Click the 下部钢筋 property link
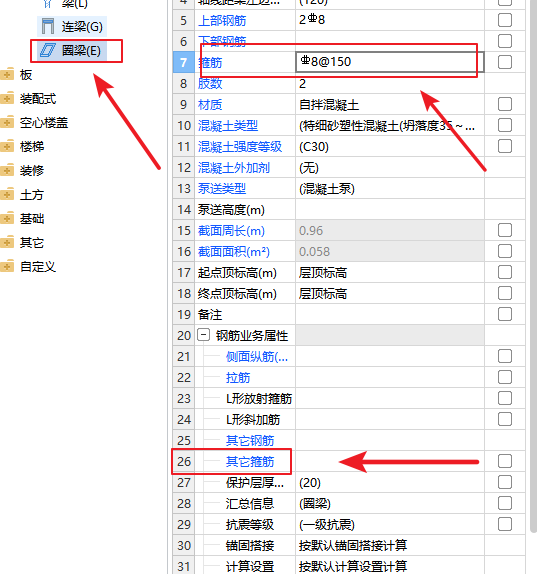 222,41
